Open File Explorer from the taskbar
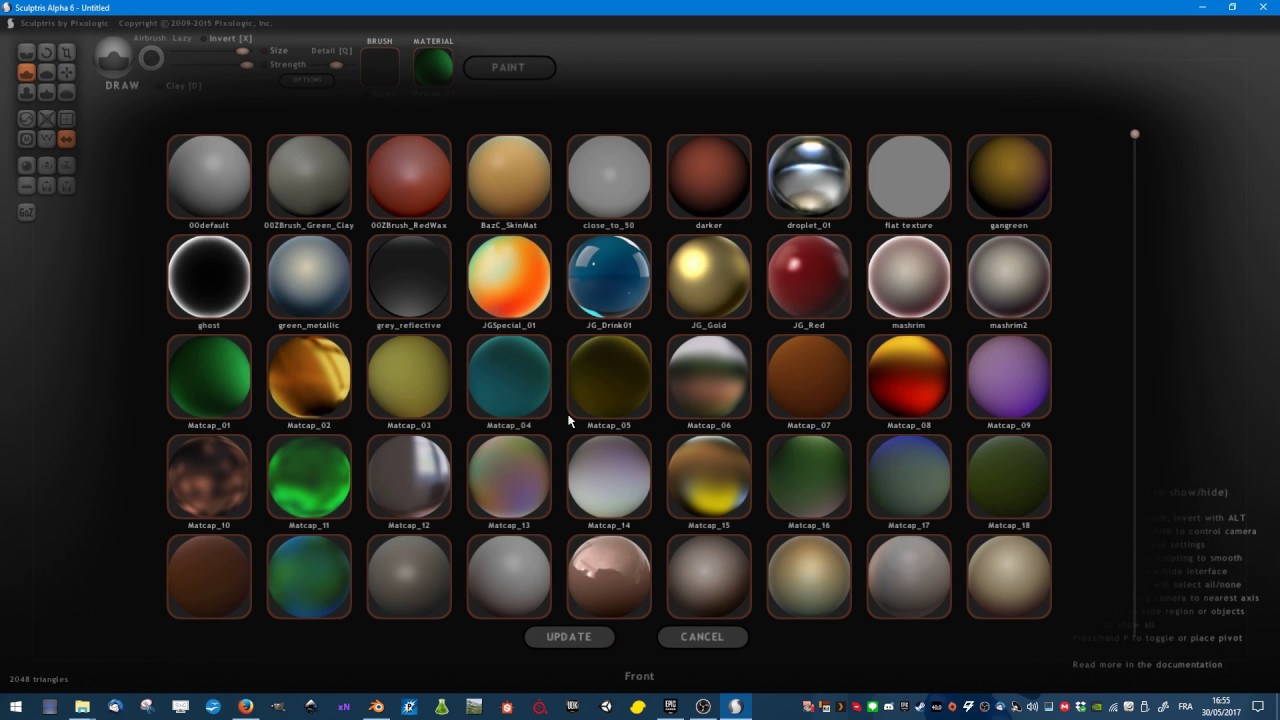This screenshot has width=1280, height=720. (82, 707)
